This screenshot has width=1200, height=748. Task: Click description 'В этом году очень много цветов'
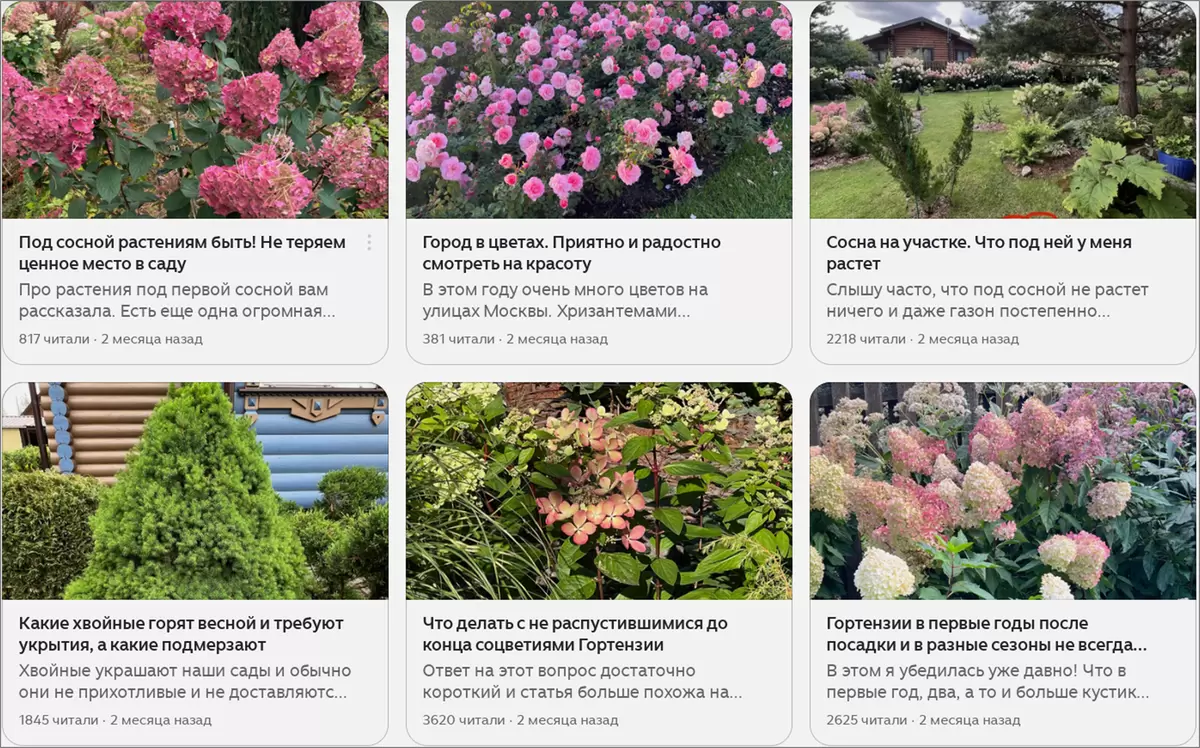tap(565, 301)
